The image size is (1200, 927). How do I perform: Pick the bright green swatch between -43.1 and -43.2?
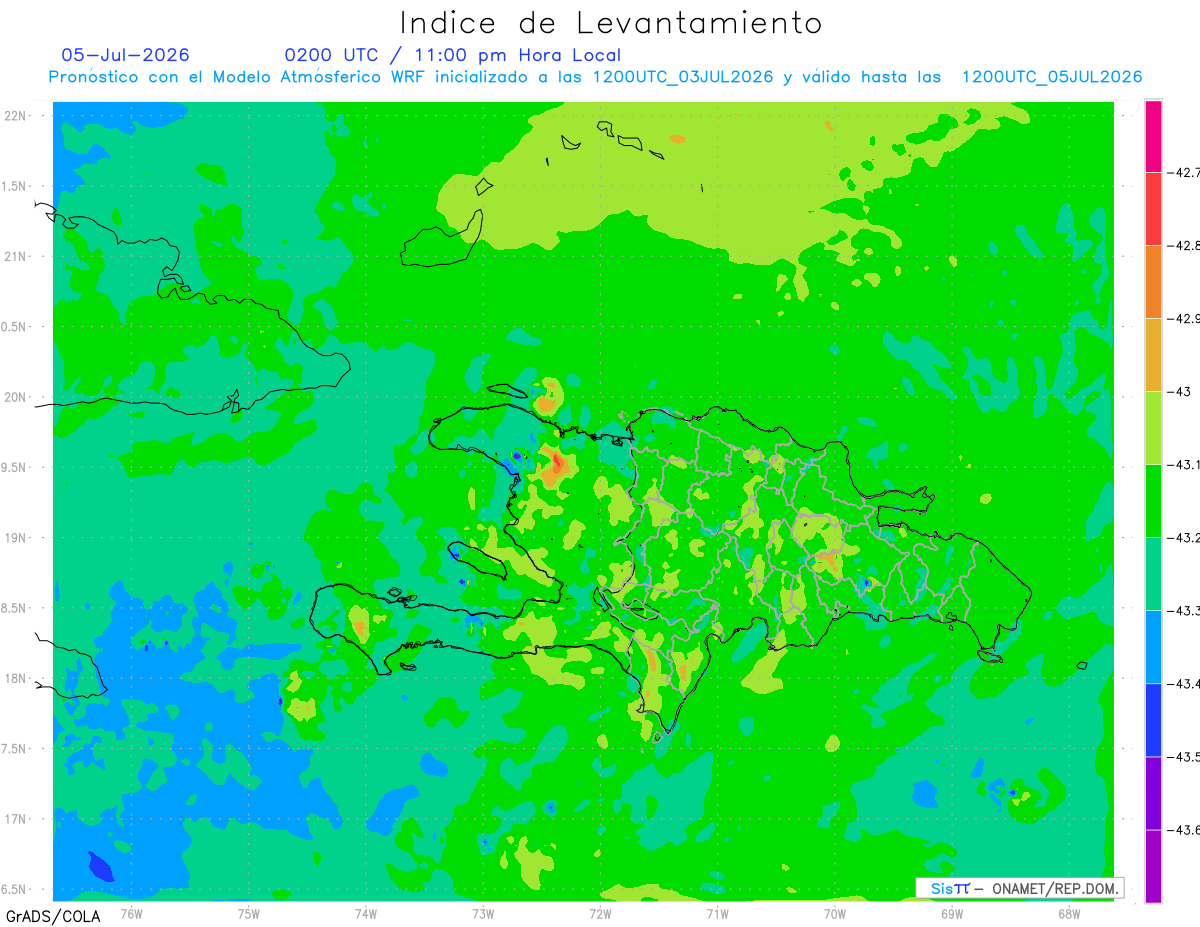(1153, 501)
